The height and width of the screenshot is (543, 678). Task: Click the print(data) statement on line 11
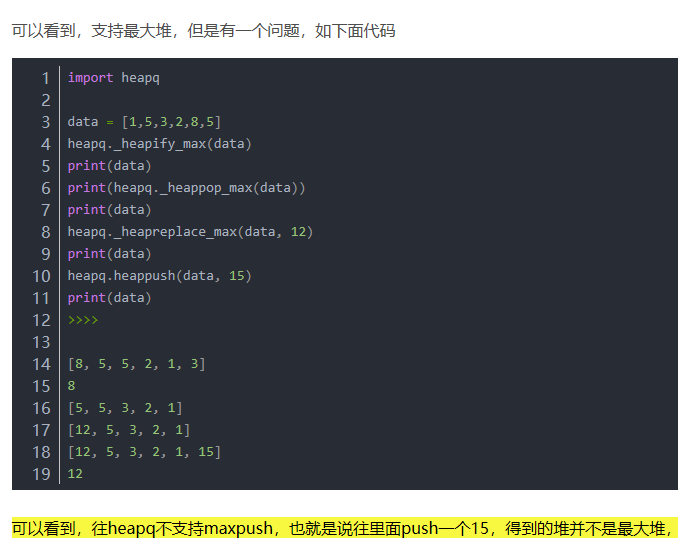(x=109, y=298)
